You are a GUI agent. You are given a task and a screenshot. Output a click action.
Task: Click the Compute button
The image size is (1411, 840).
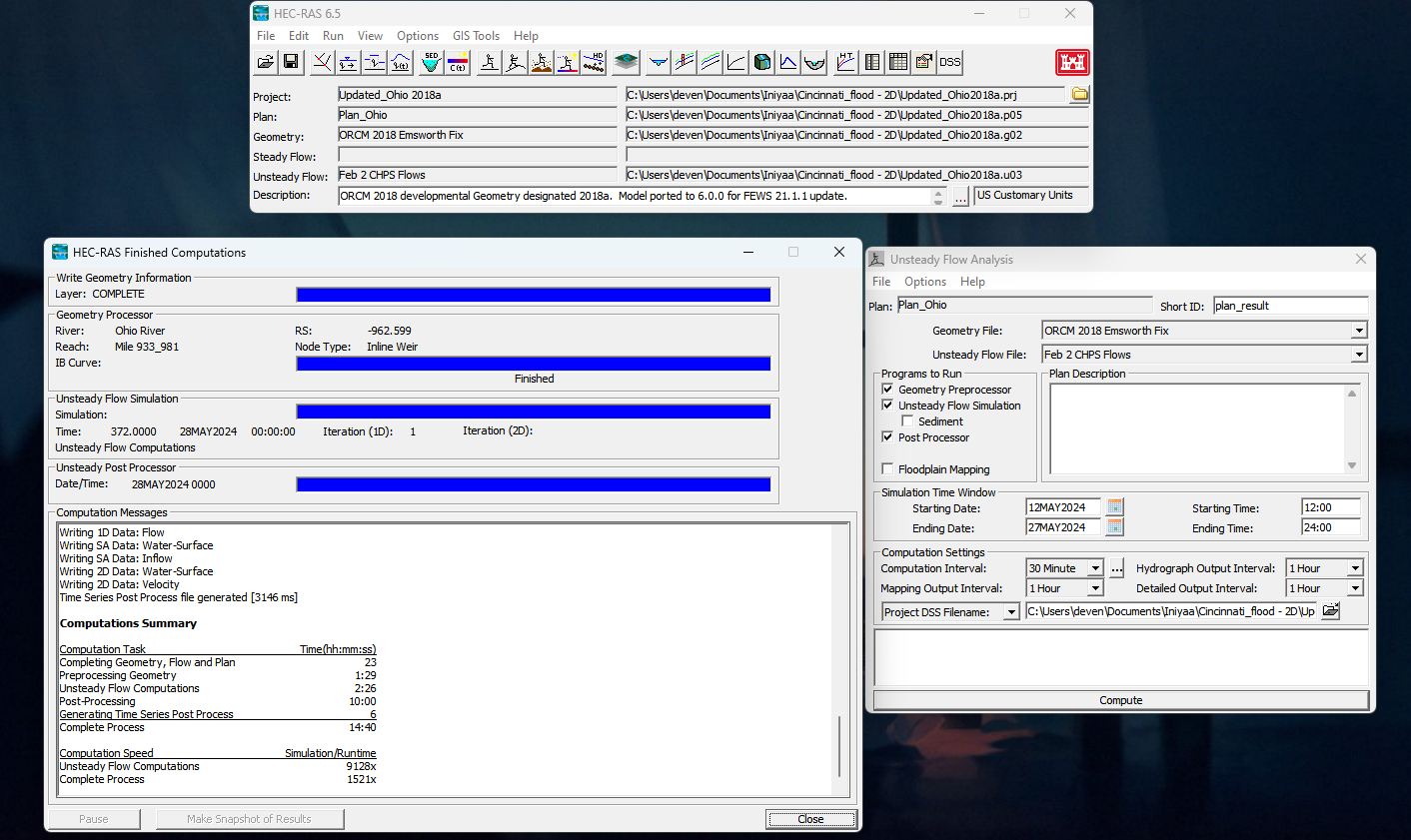click(x=1121, y=700)
